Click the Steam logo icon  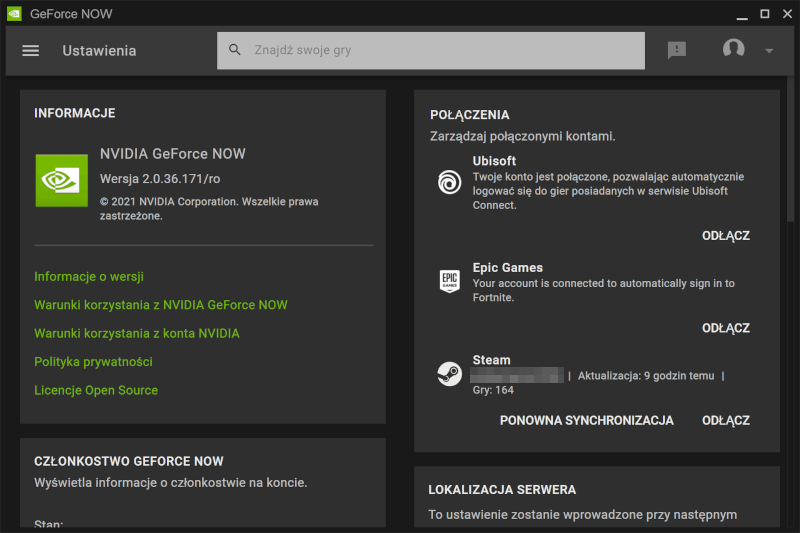(x=449, y=374)
